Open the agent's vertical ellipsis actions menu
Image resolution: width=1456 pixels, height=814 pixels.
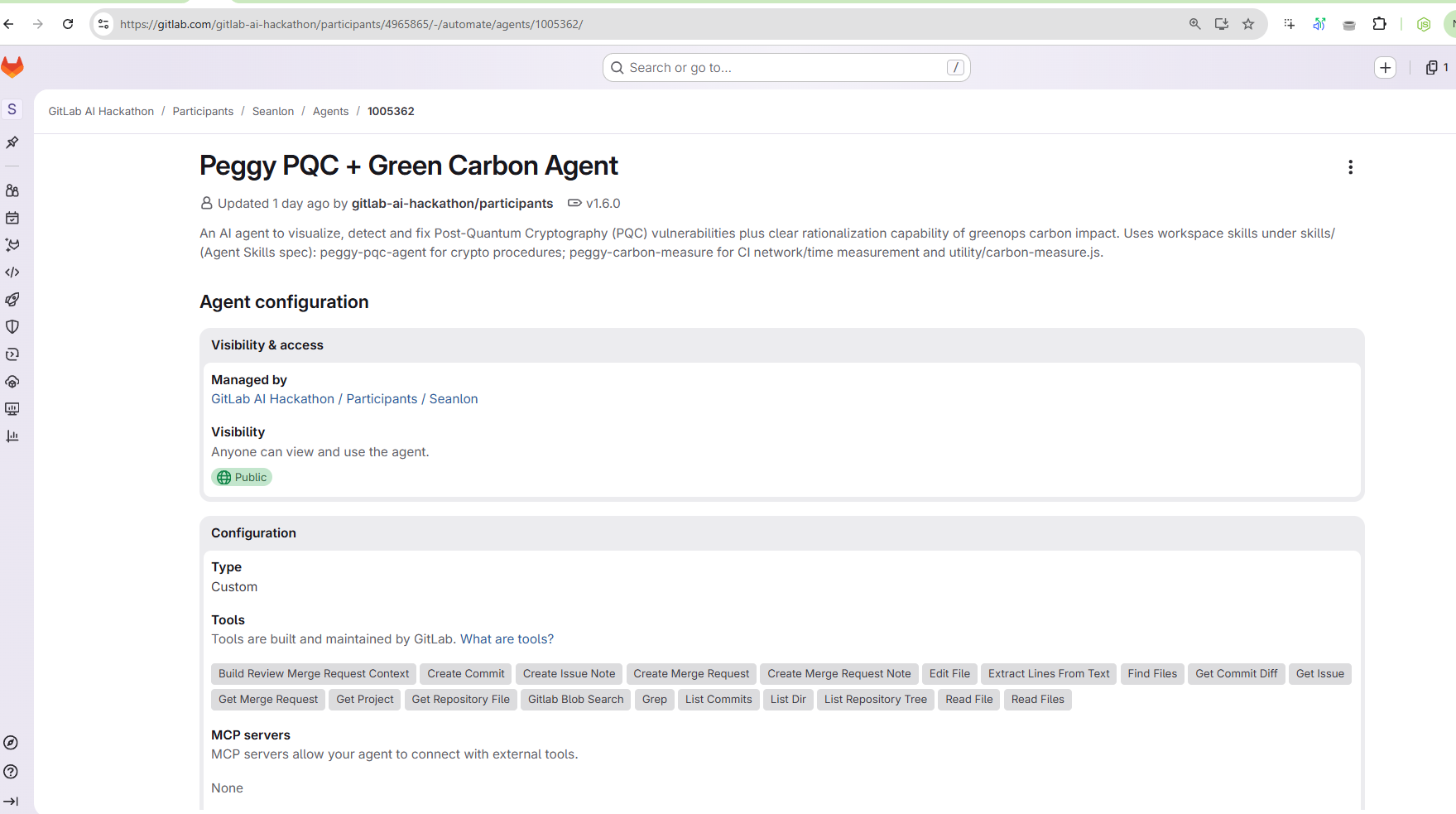pos(1350,167)
